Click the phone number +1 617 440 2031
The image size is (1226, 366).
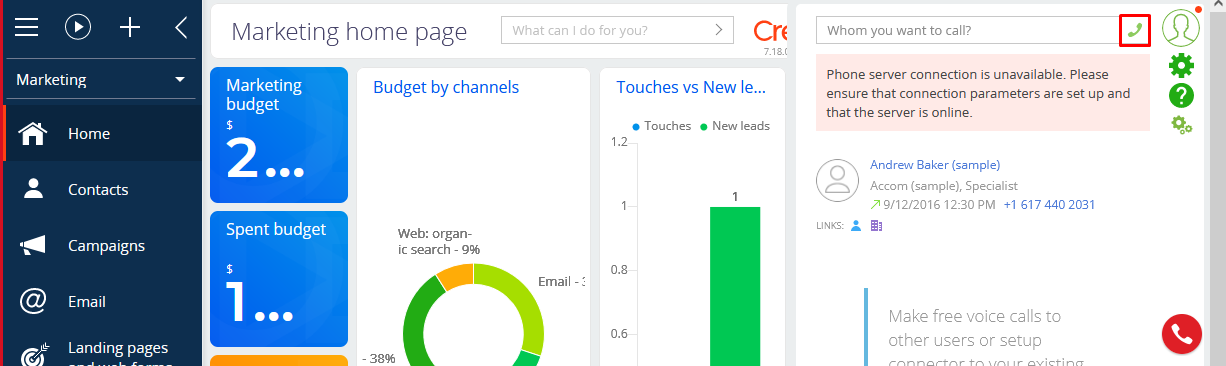[1049, 205]
